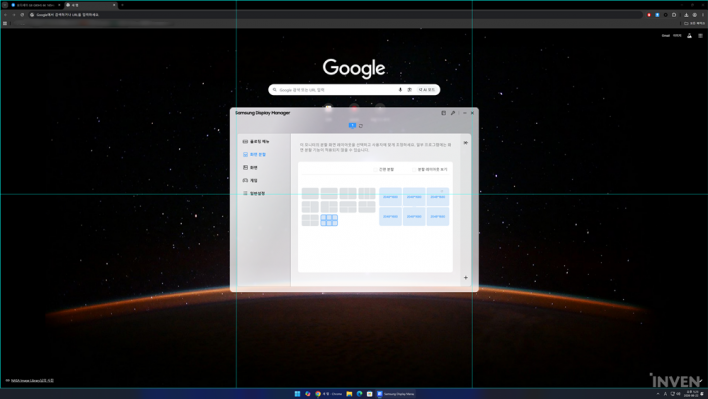The width and height of the screenshot is (708, 399).
Task: Open Chrome tab search dropdown
Action: 5,5
